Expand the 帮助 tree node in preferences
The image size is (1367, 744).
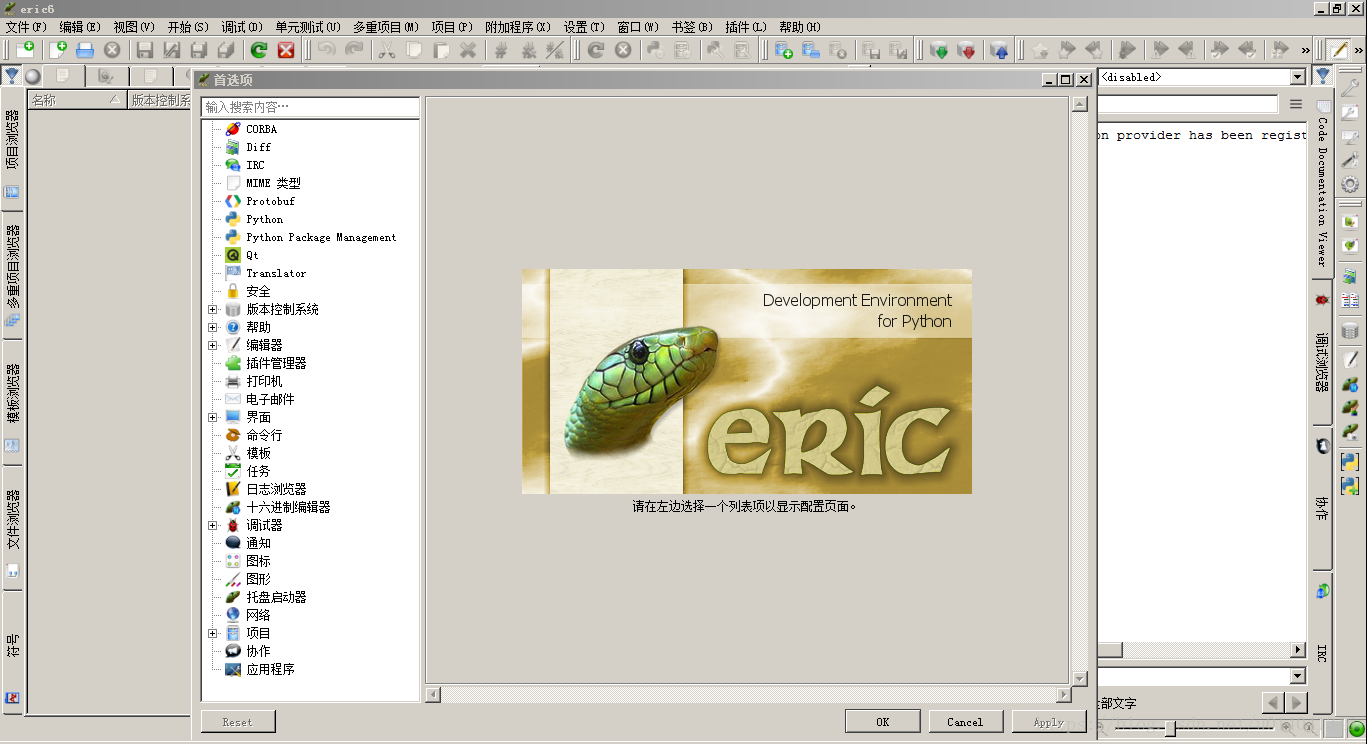pos(212,327)
